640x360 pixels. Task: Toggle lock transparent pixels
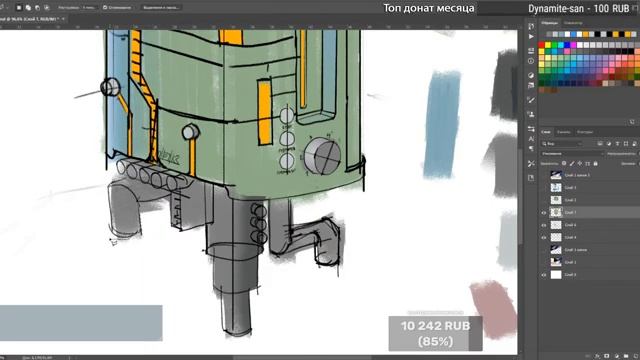[564, 163]
